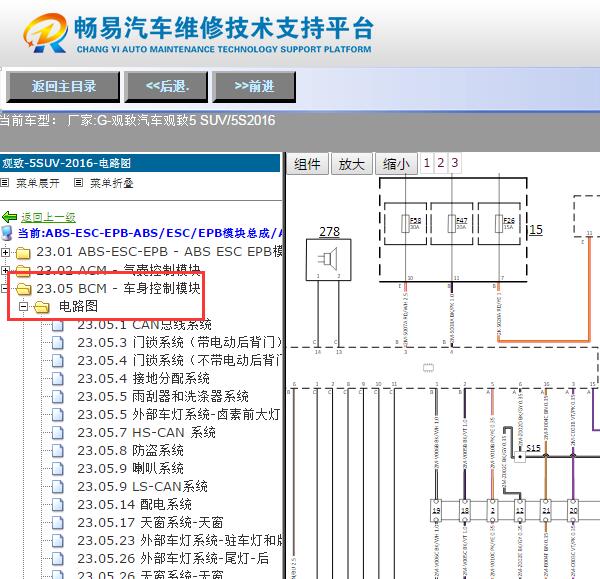The height and width of the screenshot is (579, 600).
Task: Click document icon for 防盗系统
Action: (x=58, y=450)
